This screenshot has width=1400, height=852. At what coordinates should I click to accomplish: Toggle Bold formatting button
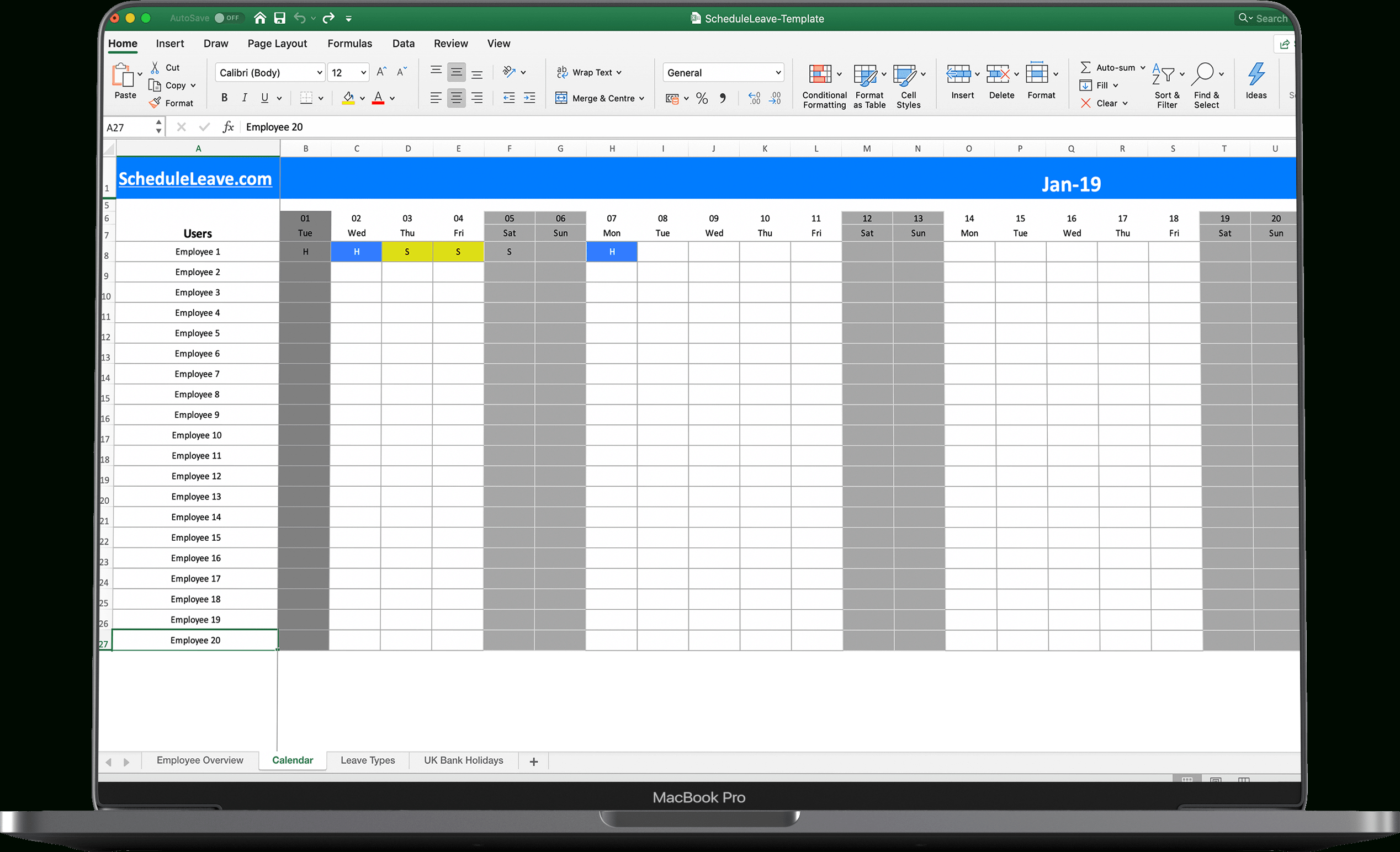coord(223,97)
